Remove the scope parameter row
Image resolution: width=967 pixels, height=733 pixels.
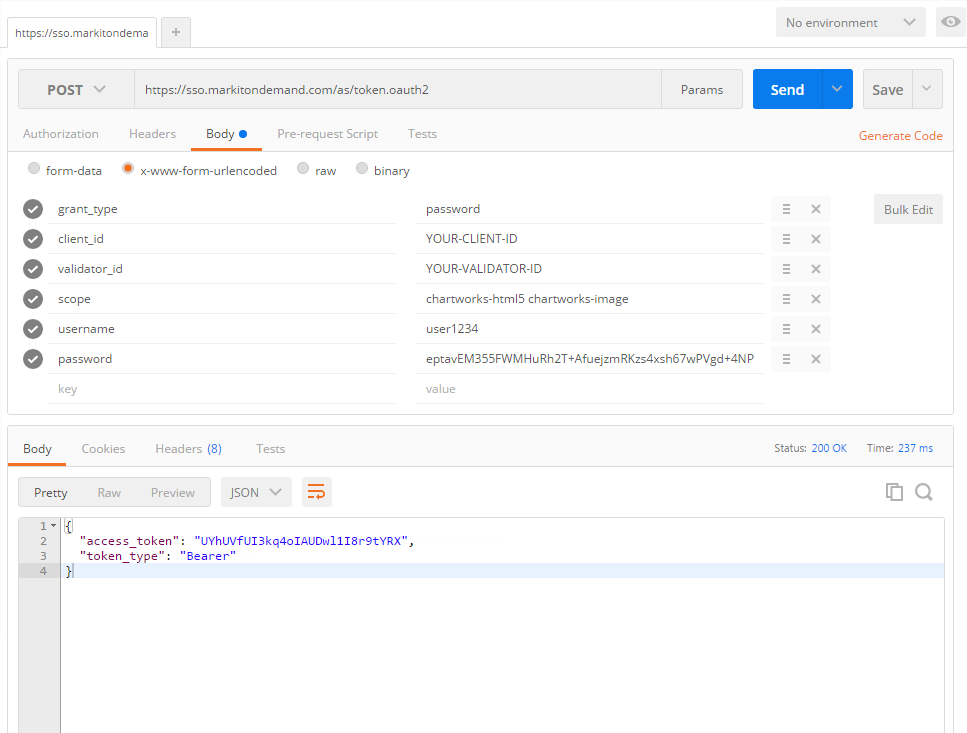click(816, 299)
